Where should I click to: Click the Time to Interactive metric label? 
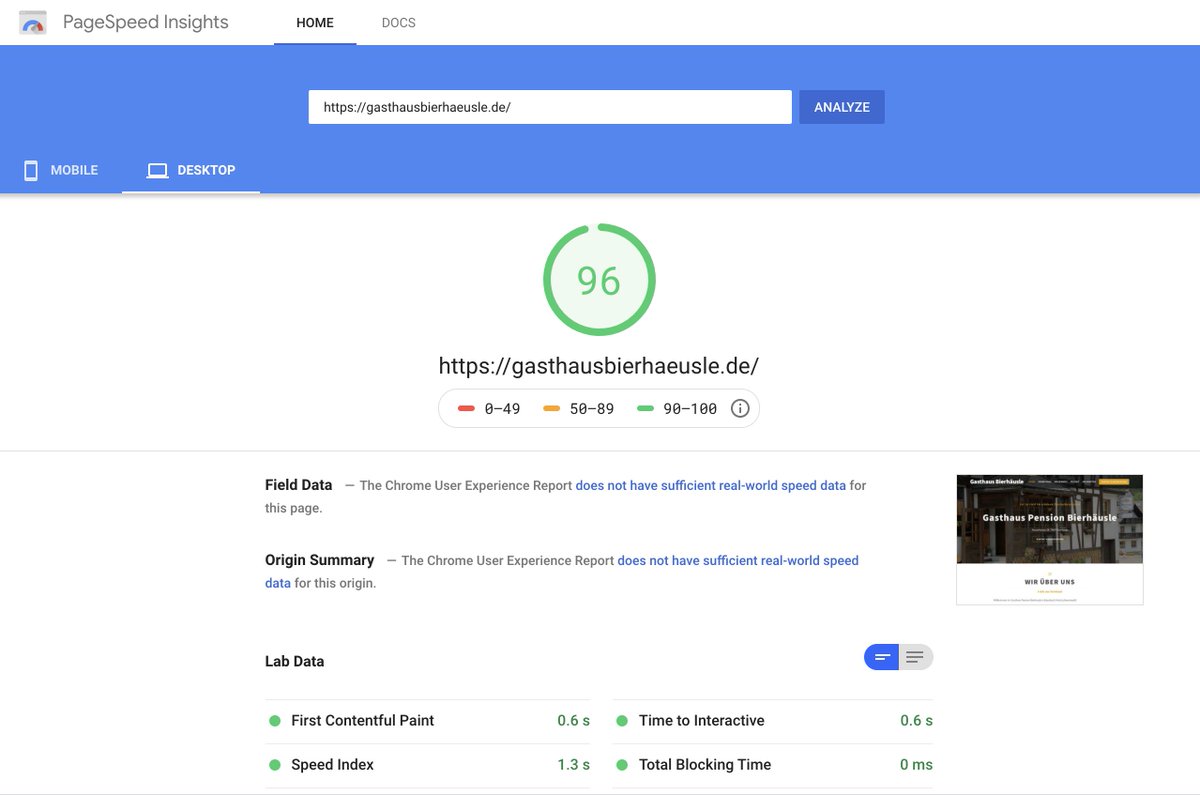701,720
